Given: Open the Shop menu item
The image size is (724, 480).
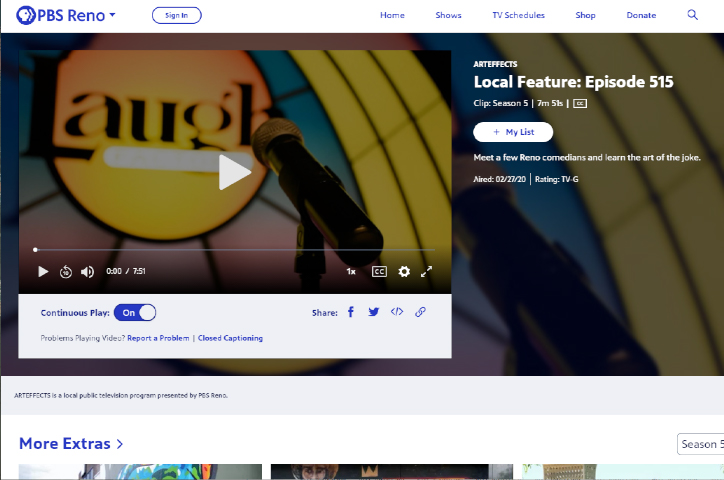Looking at the screenshot, I should [585, 15].
